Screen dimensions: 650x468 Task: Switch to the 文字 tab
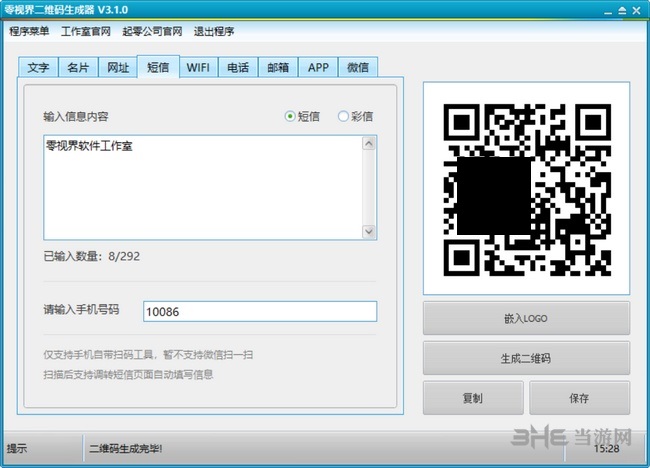point(38,67)
